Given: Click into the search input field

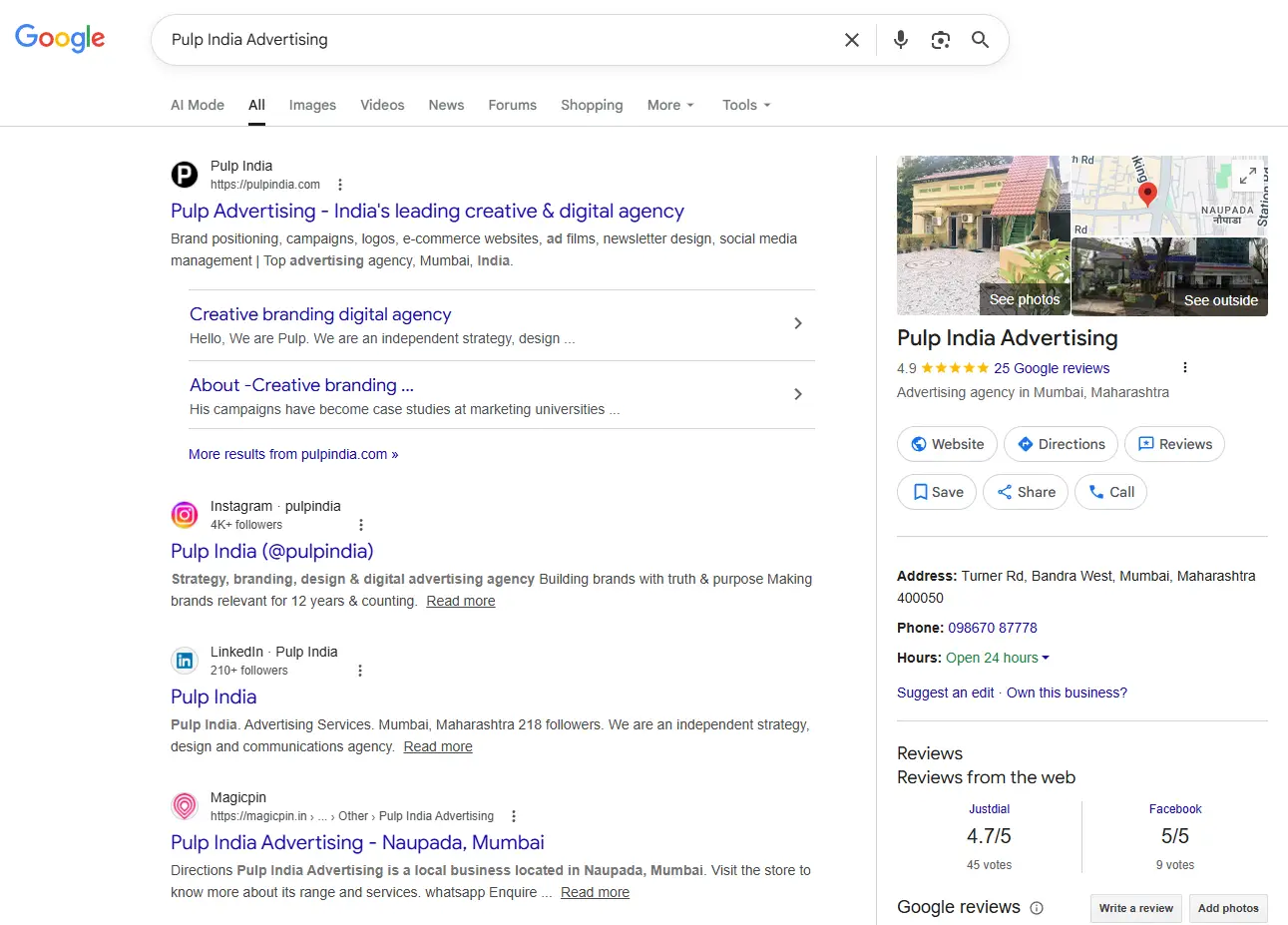Looking at the screenshot, I should point(499,40).
